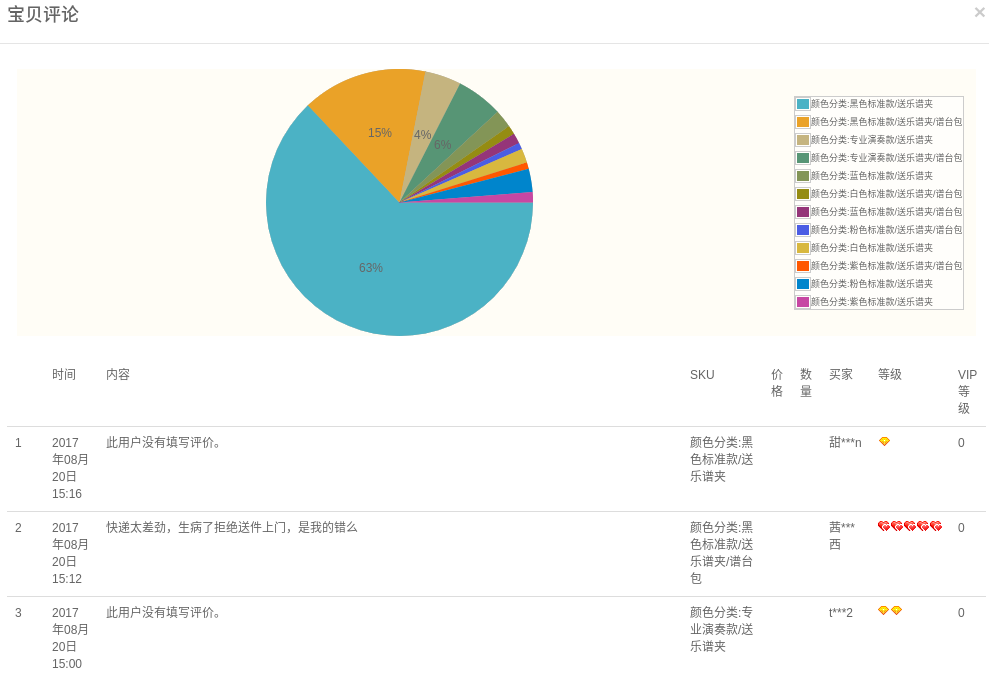This screenshot has height=678, width=989.
Task: Click the 时间 column header
Action: [x=64, y=375]
